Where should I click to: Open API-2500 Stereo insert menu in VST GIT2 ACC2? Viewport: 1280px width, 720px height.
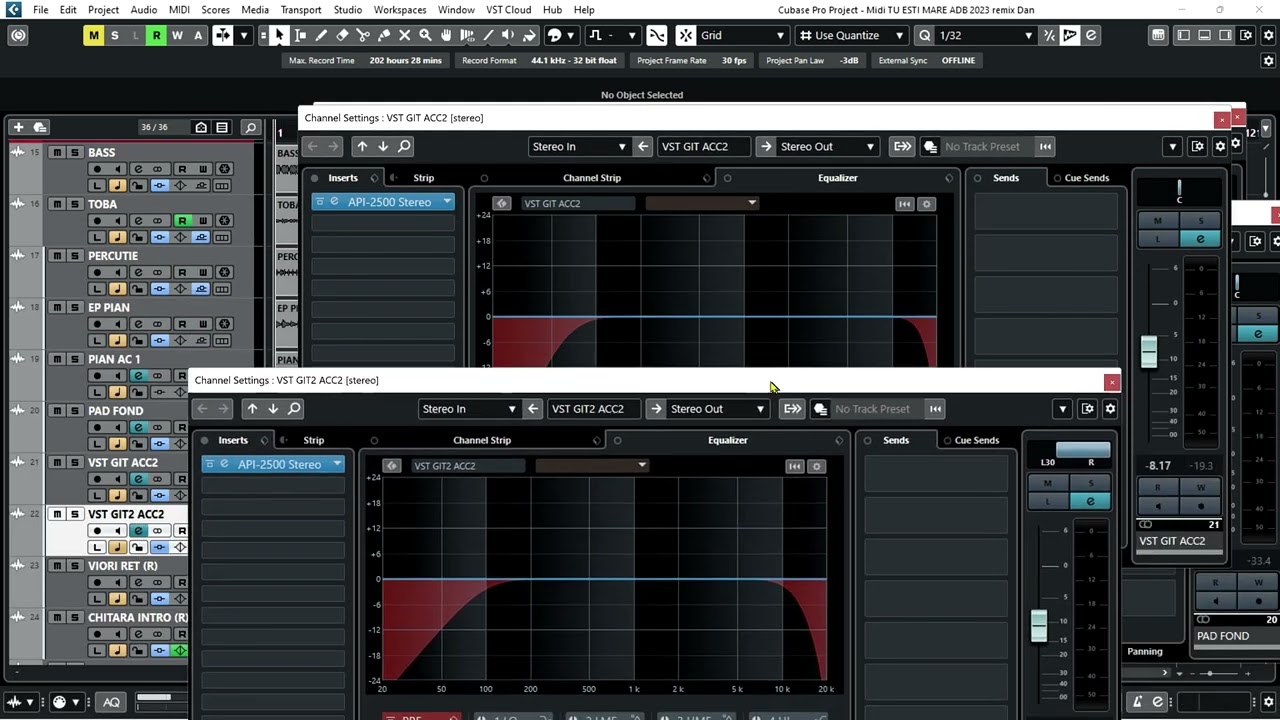coord(337,464)
